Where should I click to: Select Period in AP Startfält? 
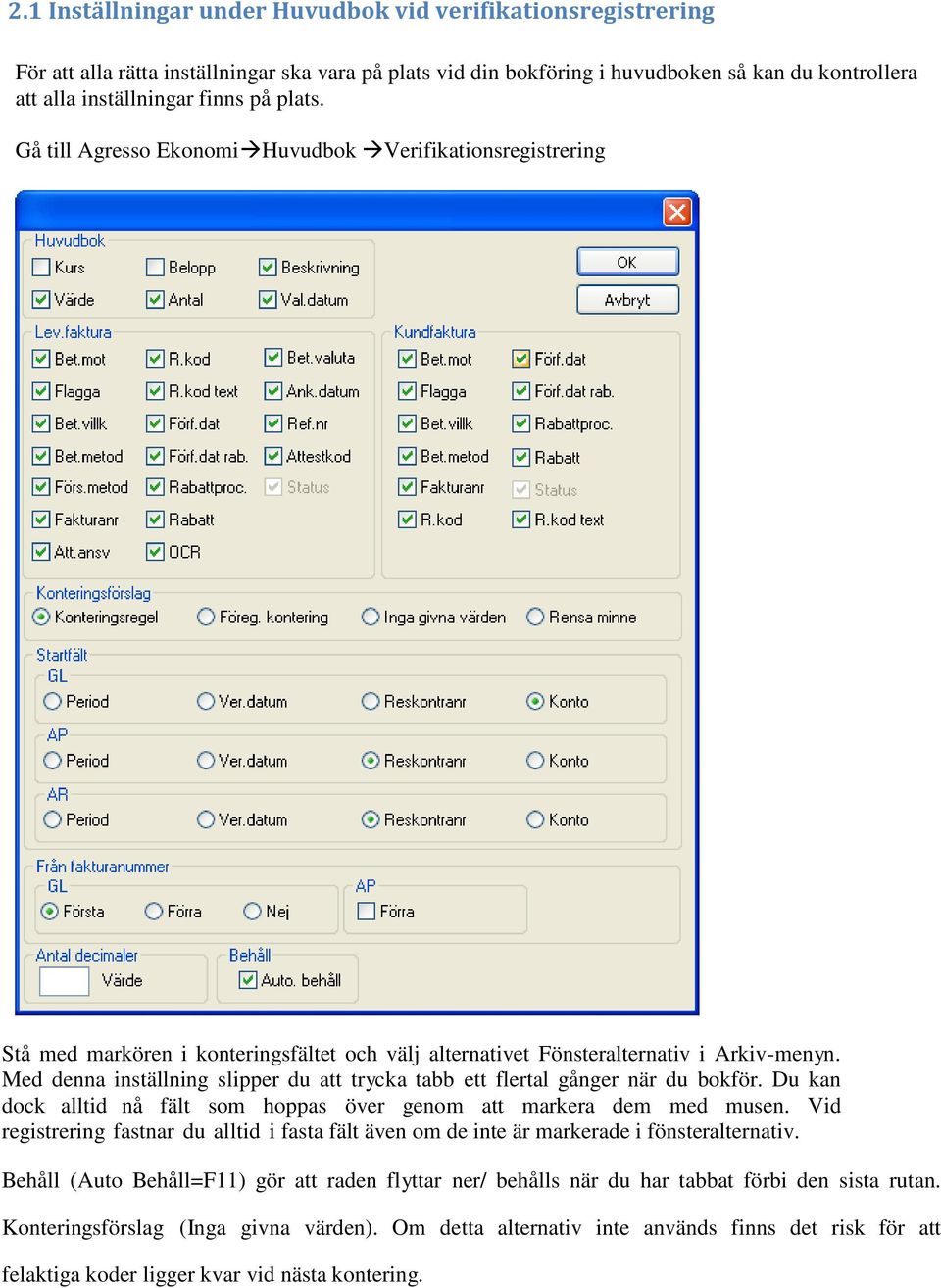point(53,761)
